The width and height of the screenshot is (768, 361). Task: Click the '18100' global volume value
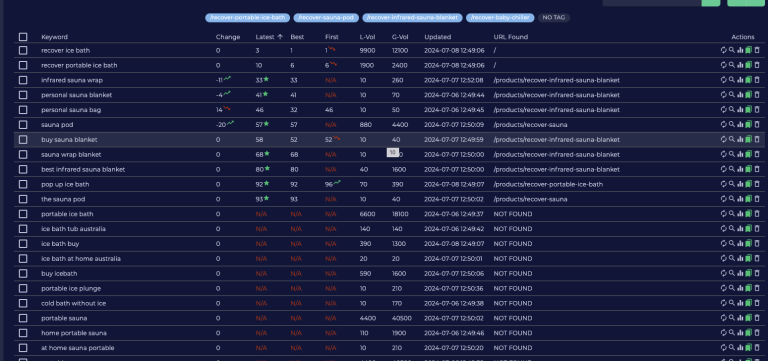pyautogui.click(x=400, y=214)
